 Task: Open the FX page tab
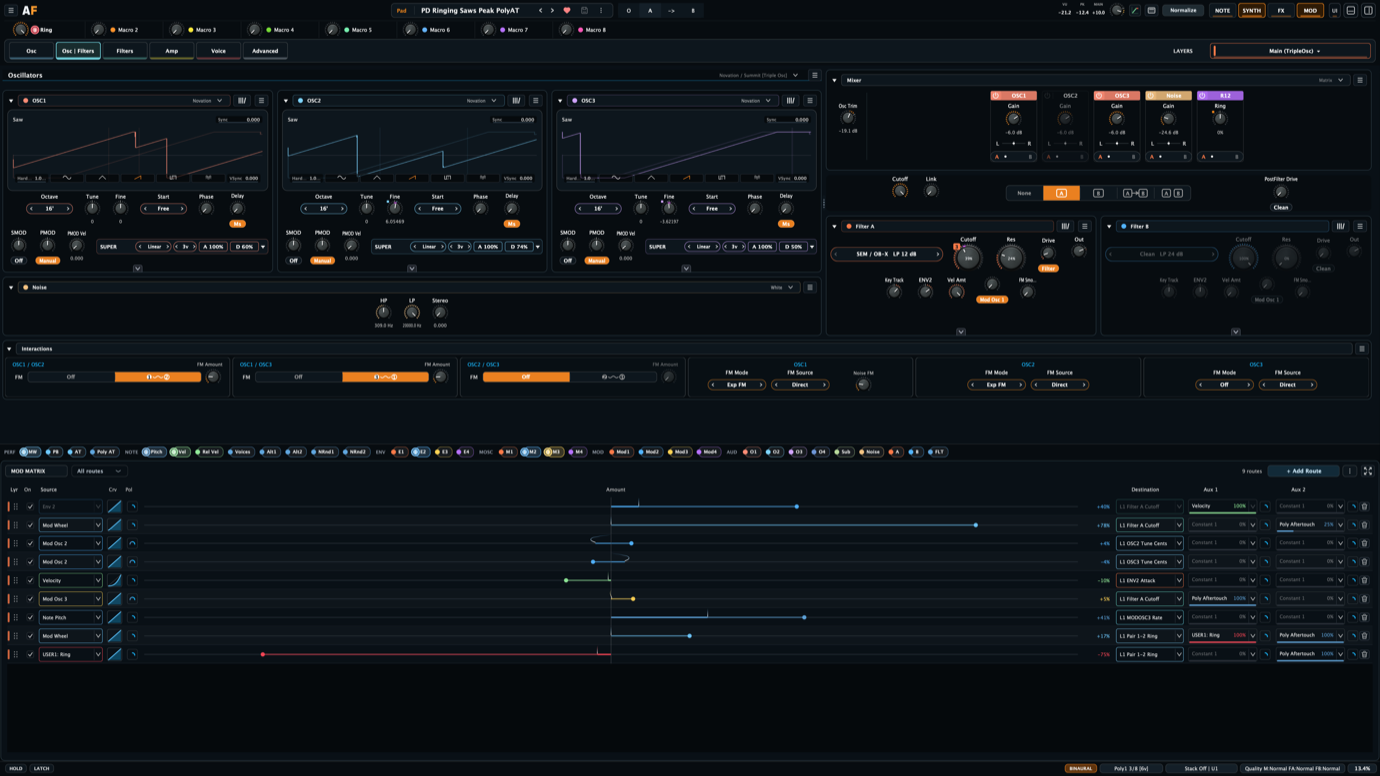[1281, 11]
